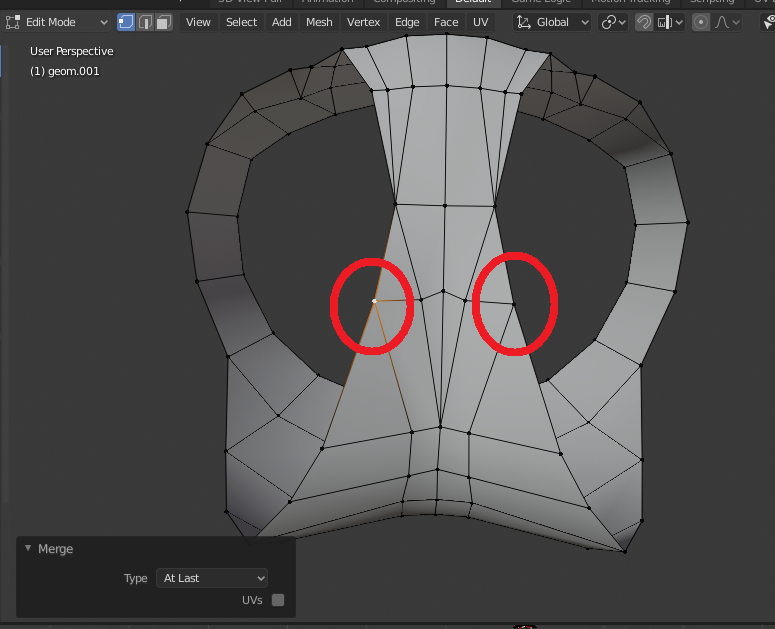775x629 pixels.
Task: Open the UV menu
Action: [x=480, y=22]
